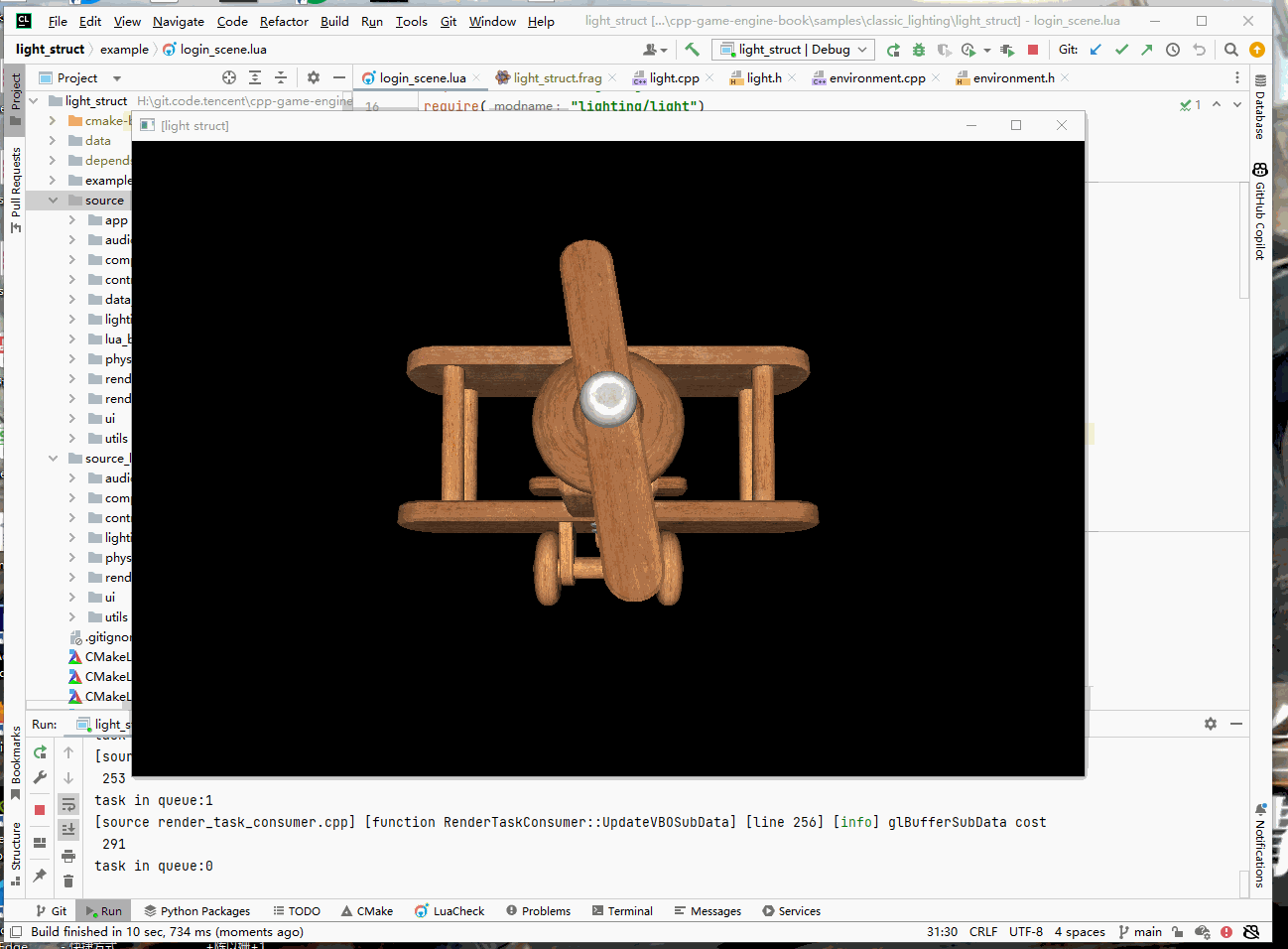Screen dimensions: 1288x949
Task: Close the login_scene.lua tab
Action: coord(477,77)
